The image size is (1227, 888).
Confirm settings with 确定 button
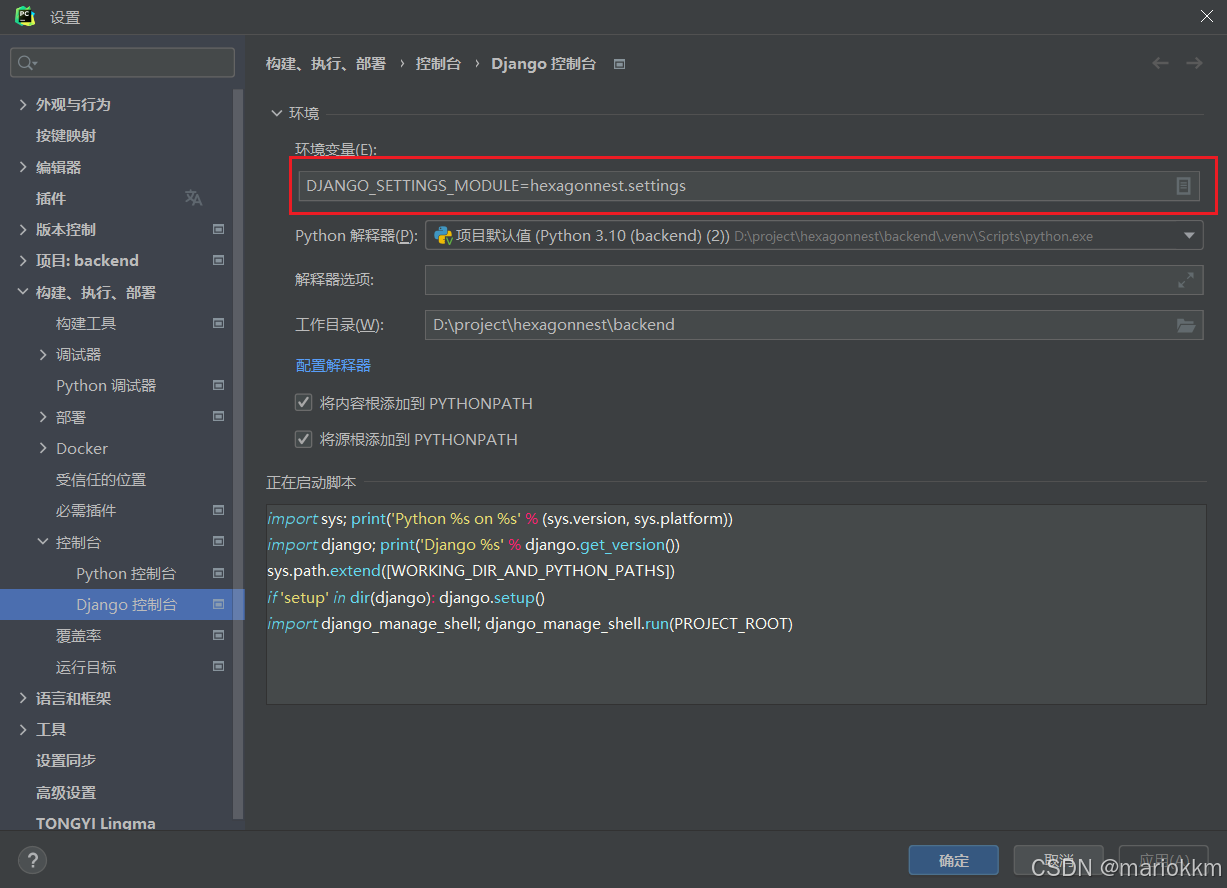(x=954, y=860)
